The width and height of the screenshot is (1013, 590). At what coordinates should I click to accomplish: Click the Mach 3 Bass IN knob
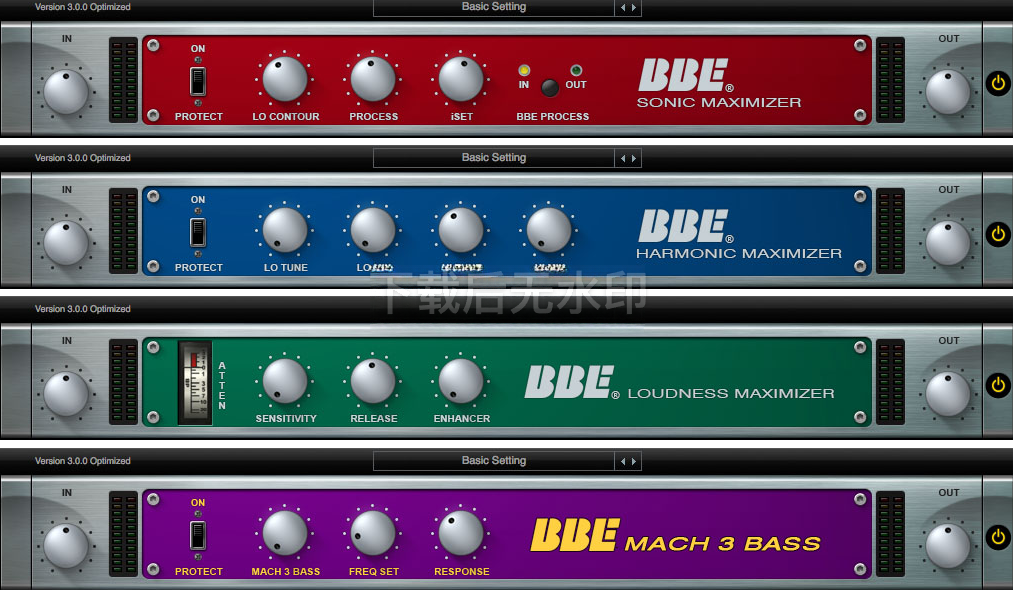coord(65,546)
